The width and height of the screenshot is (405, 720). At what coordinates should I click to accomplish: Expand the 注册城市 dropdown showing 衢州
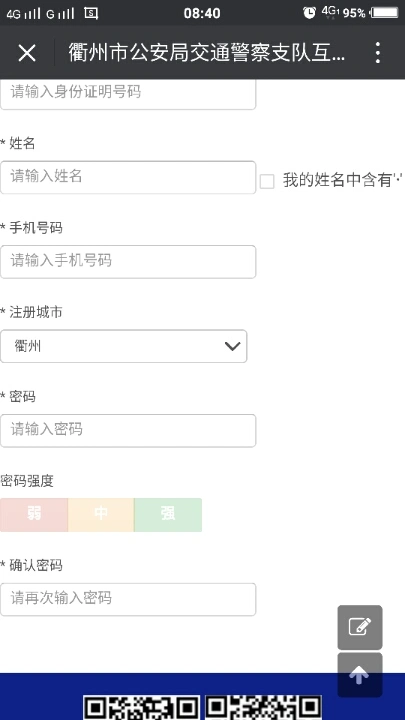point(124,346)
